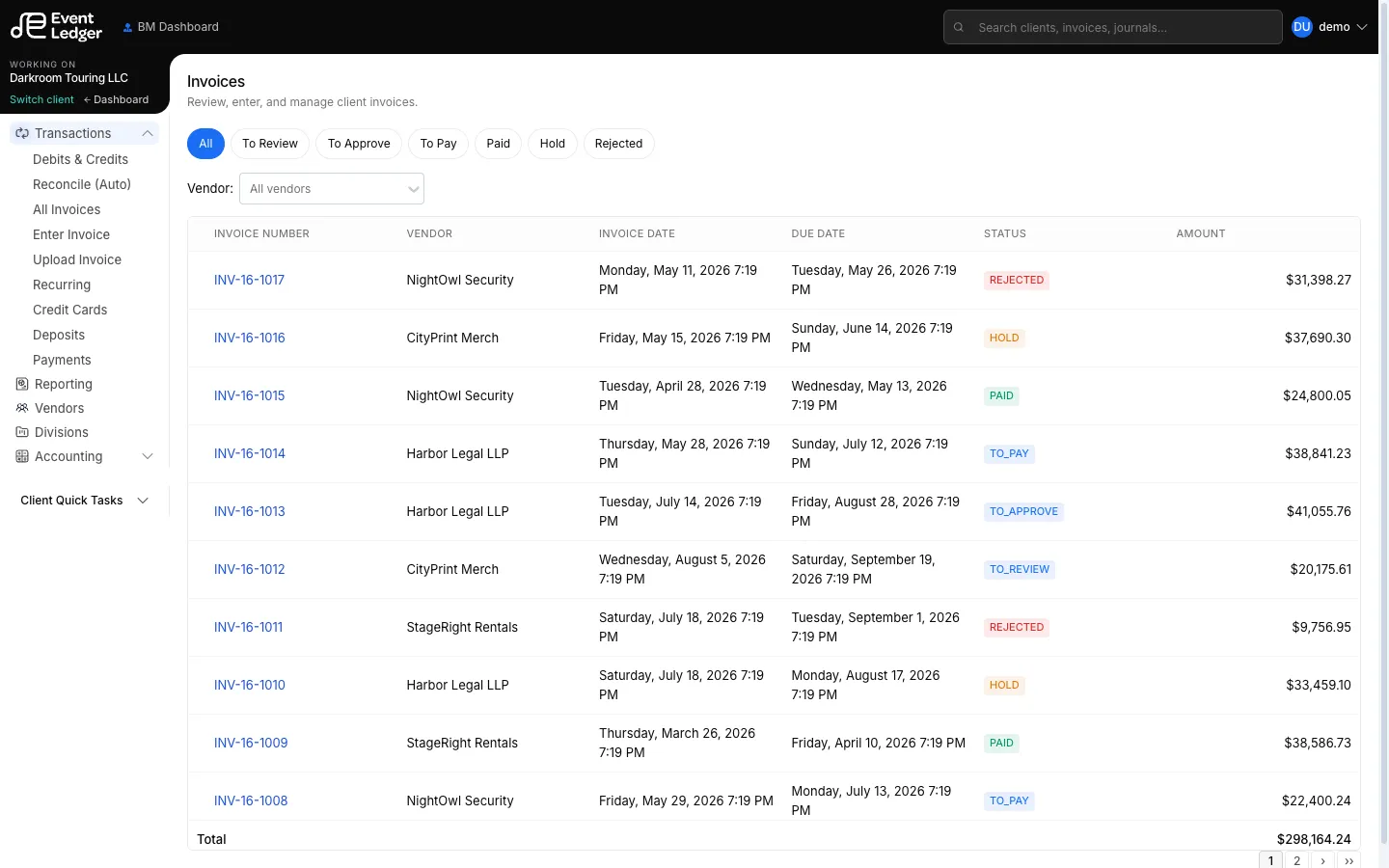Open Enter Invoice page
Screen dimensions: 1389x868
pyautogui.click(x=71, y=234)
